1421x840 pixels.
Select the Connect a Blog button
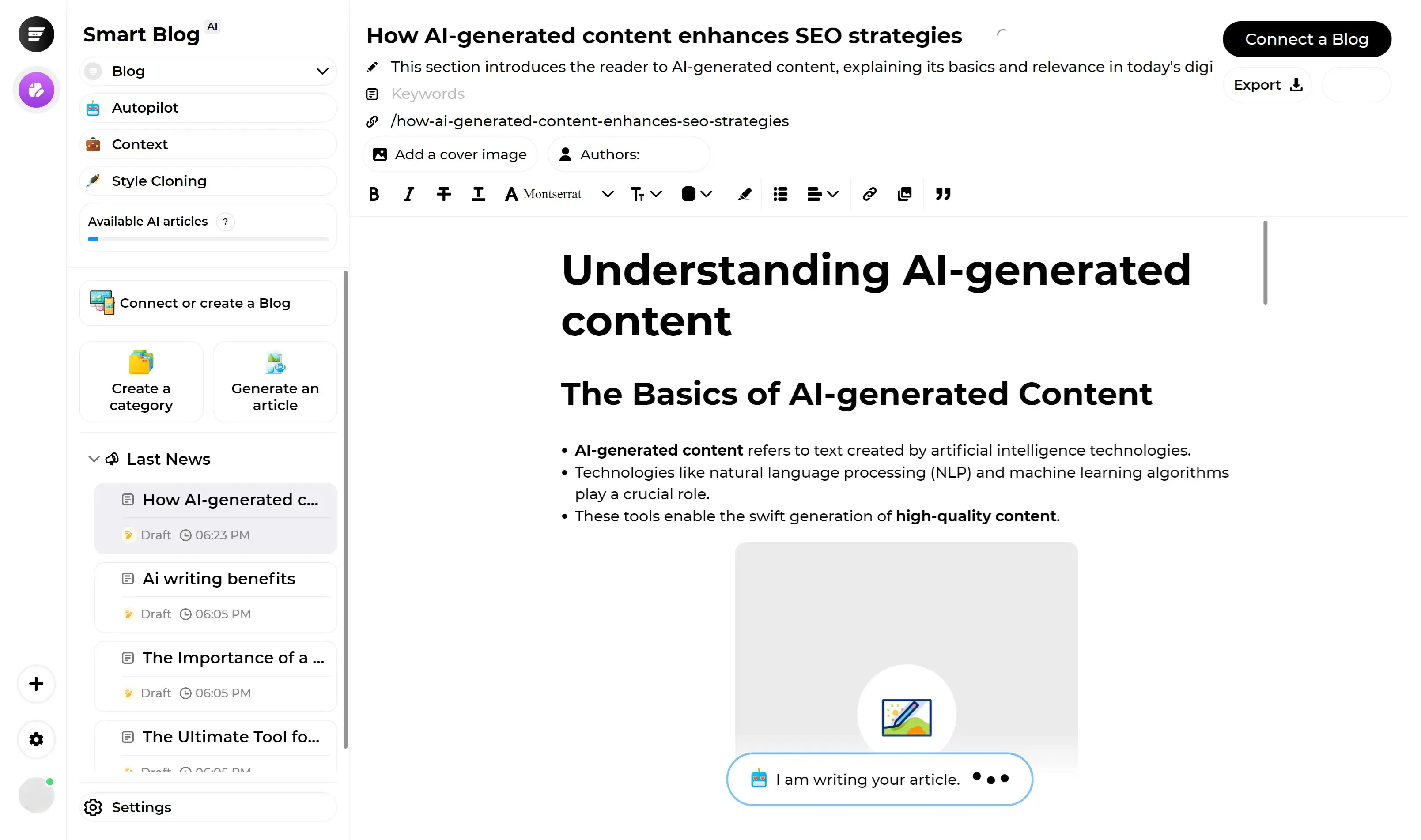tap(1307, 38)
